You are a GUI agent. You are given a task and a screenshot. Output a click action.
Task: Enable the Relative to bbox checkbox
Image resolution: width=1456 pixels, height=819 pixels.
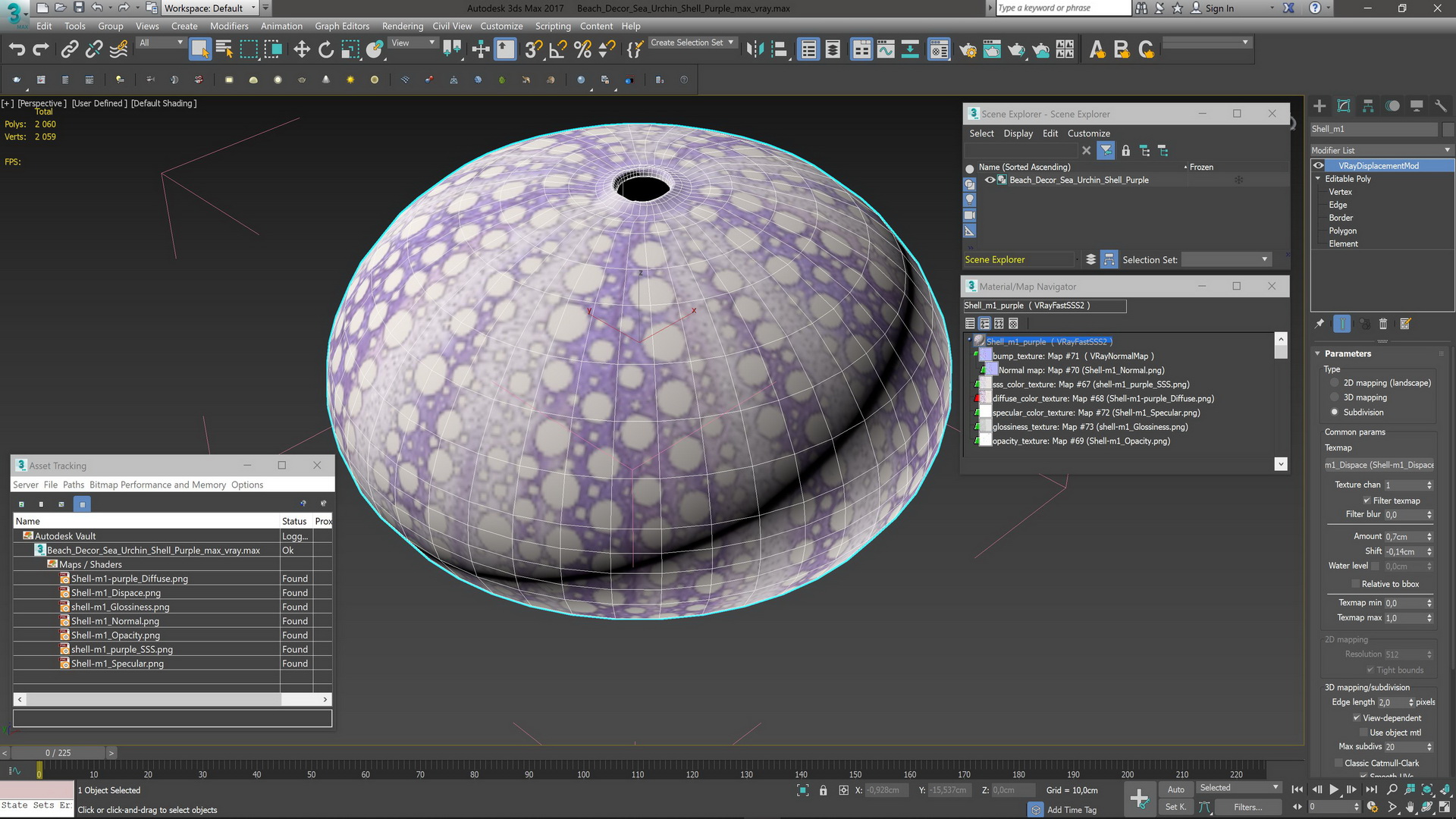[1356, 584]
